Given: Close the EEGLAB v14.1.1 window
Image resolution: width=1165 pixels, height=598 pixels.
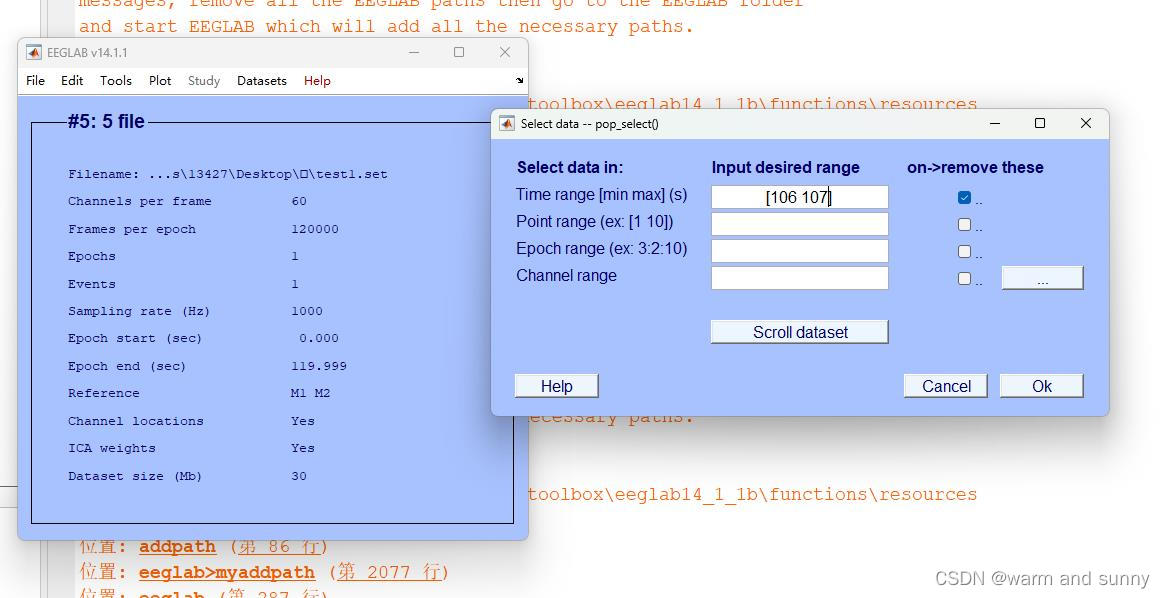Looking at the screenshot, I should tap(505, 52).
